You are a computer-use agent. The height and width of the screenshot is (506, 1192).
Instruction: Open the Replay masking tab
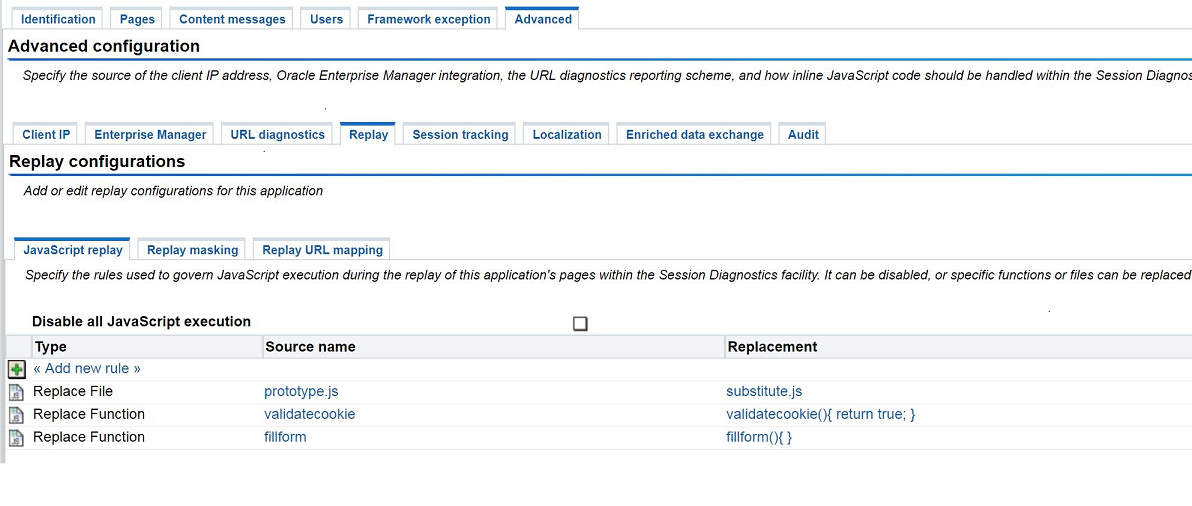pos(192,249)
